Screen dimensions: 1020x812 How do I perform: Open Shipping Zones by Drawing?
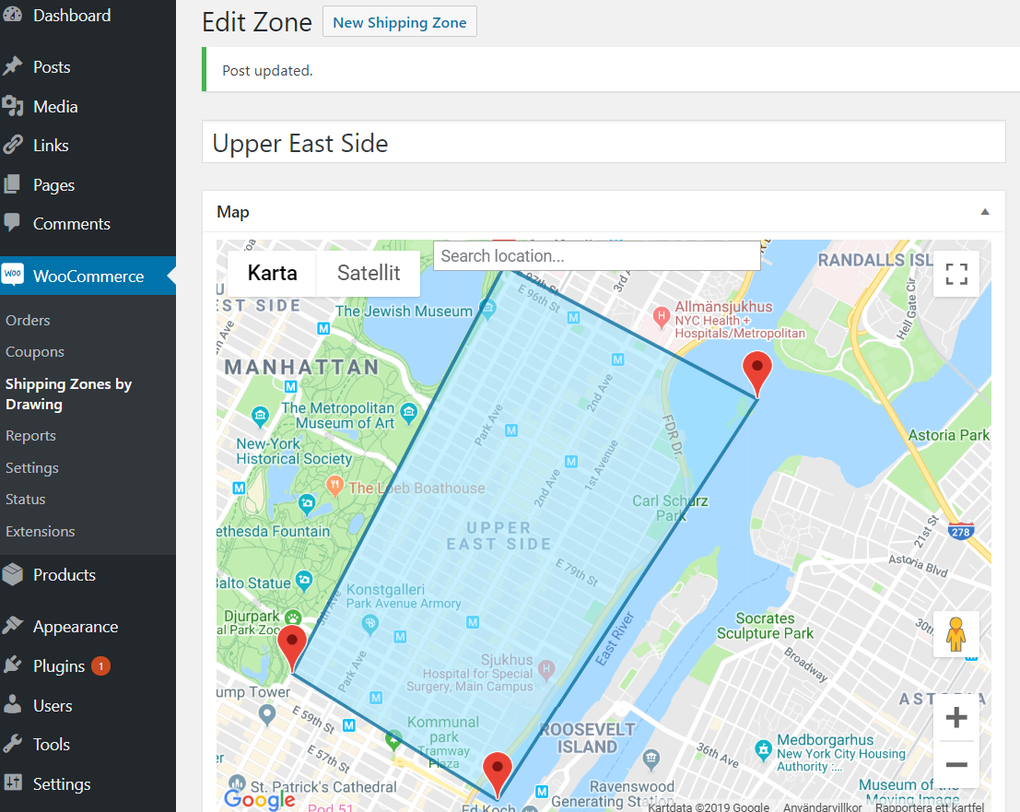coord(68,393)
